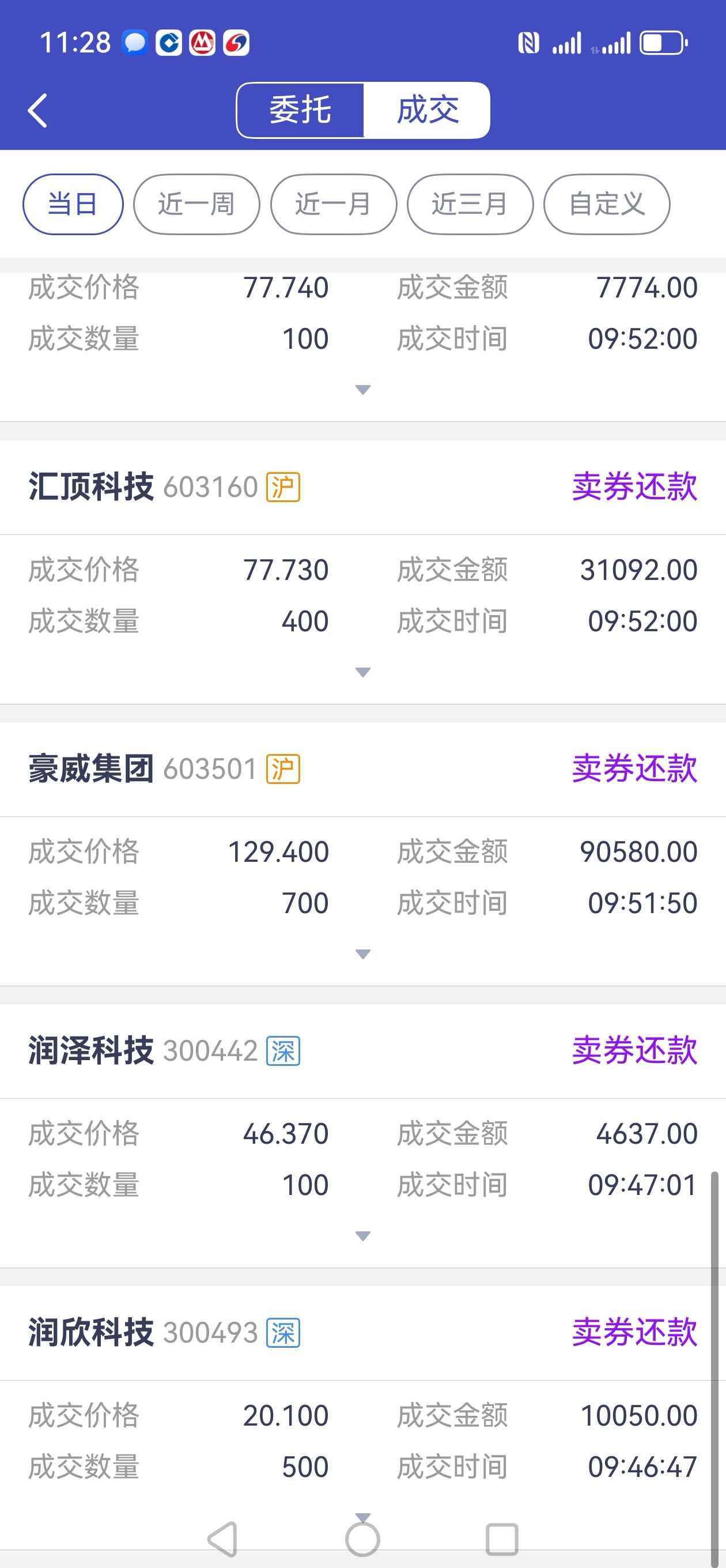Tap the 沪 badge beside 豪威集团
726x1568 pixels.
coord(283,769)
